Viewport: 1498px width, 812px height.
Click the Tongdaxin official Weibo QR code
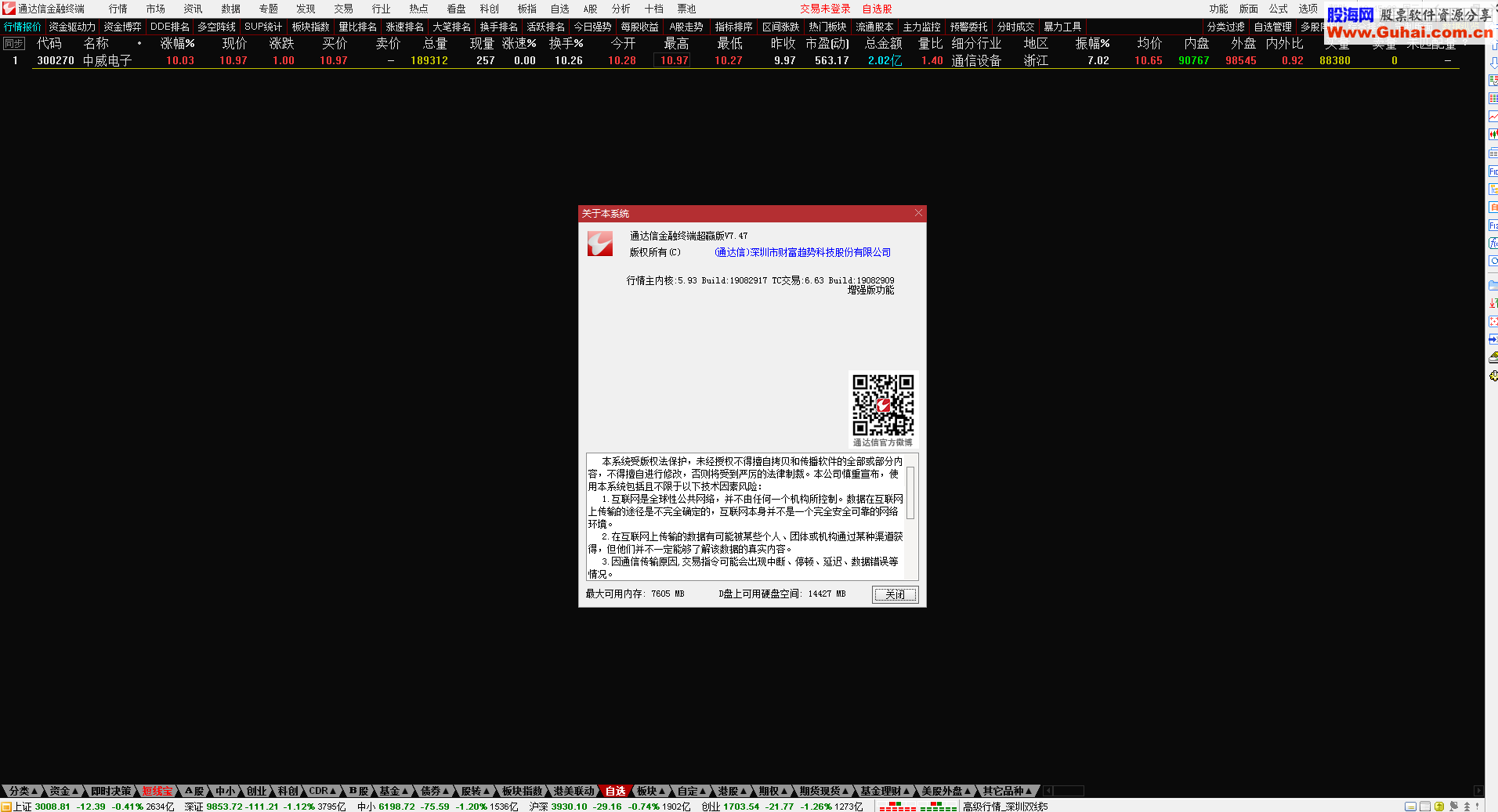[883, 404]
